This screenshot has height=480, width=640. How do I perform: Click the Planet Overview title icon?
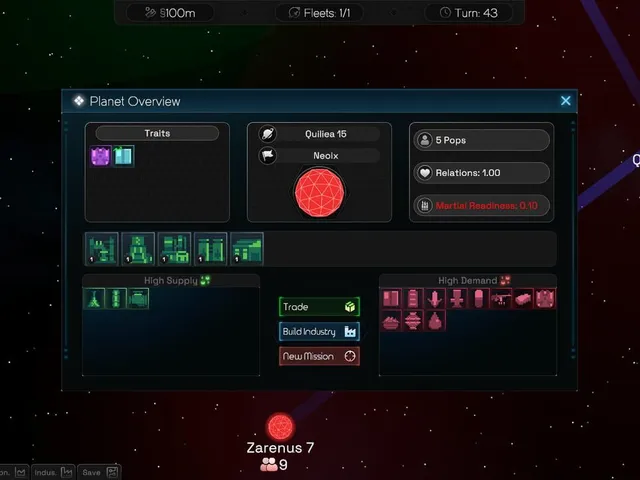coord(79,101)
